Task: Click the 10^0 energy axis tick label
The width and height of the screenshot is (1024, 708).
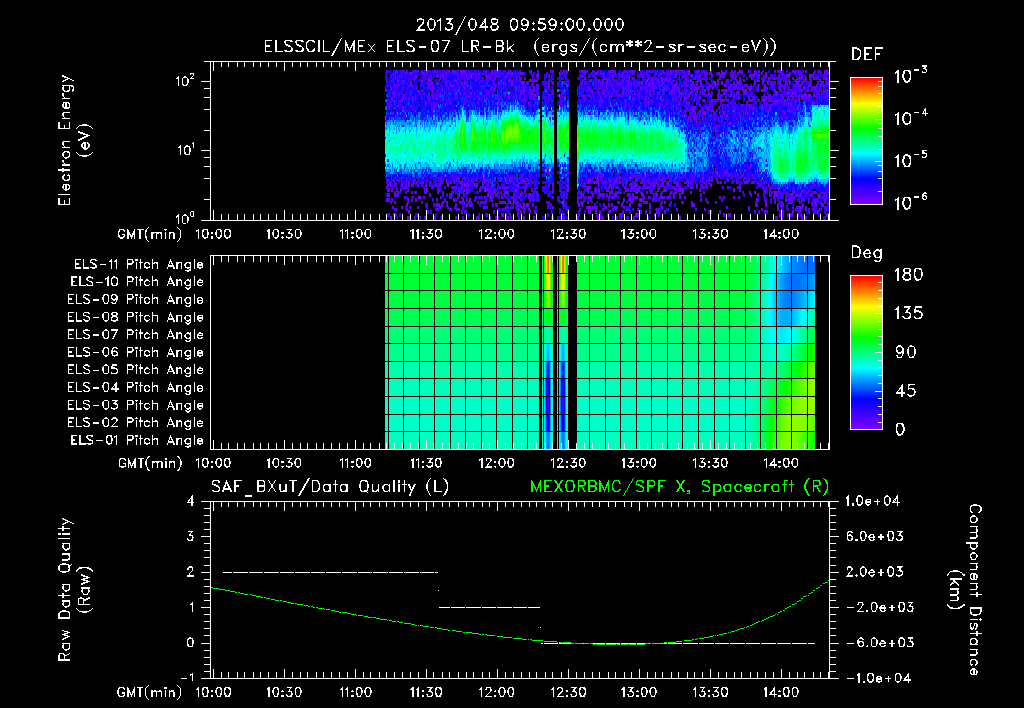Action: click(x=185, y=217)
